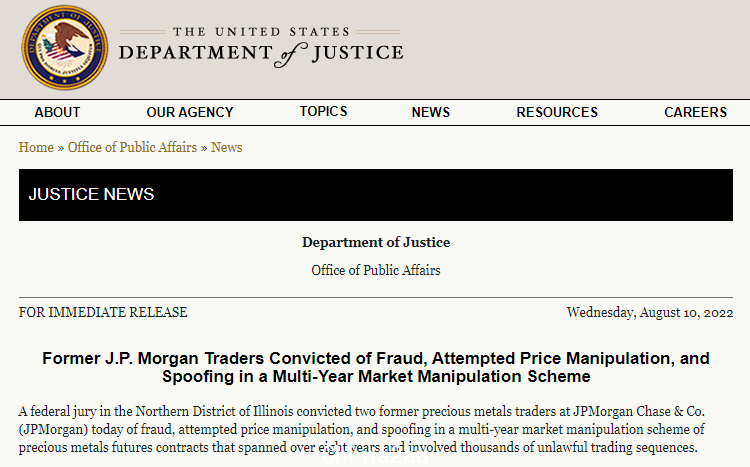Click the first paragraph about the federal jury

tap(362, 429)
